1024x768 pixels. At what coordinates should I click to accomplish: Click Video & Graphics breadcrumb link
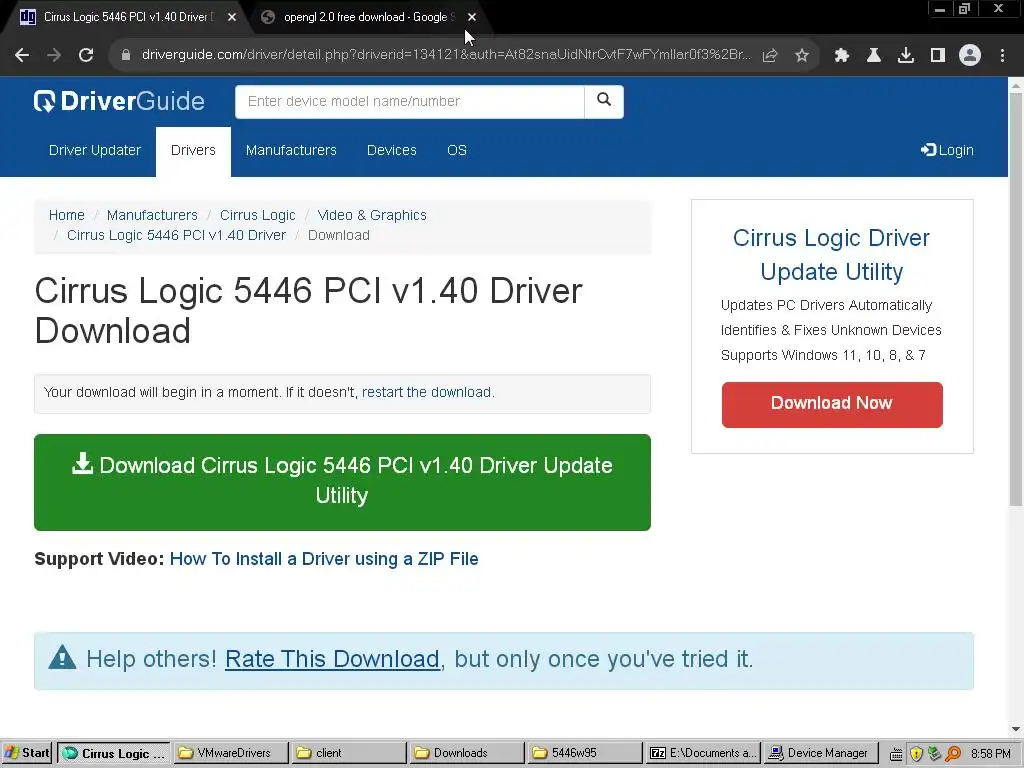point(372,215)
